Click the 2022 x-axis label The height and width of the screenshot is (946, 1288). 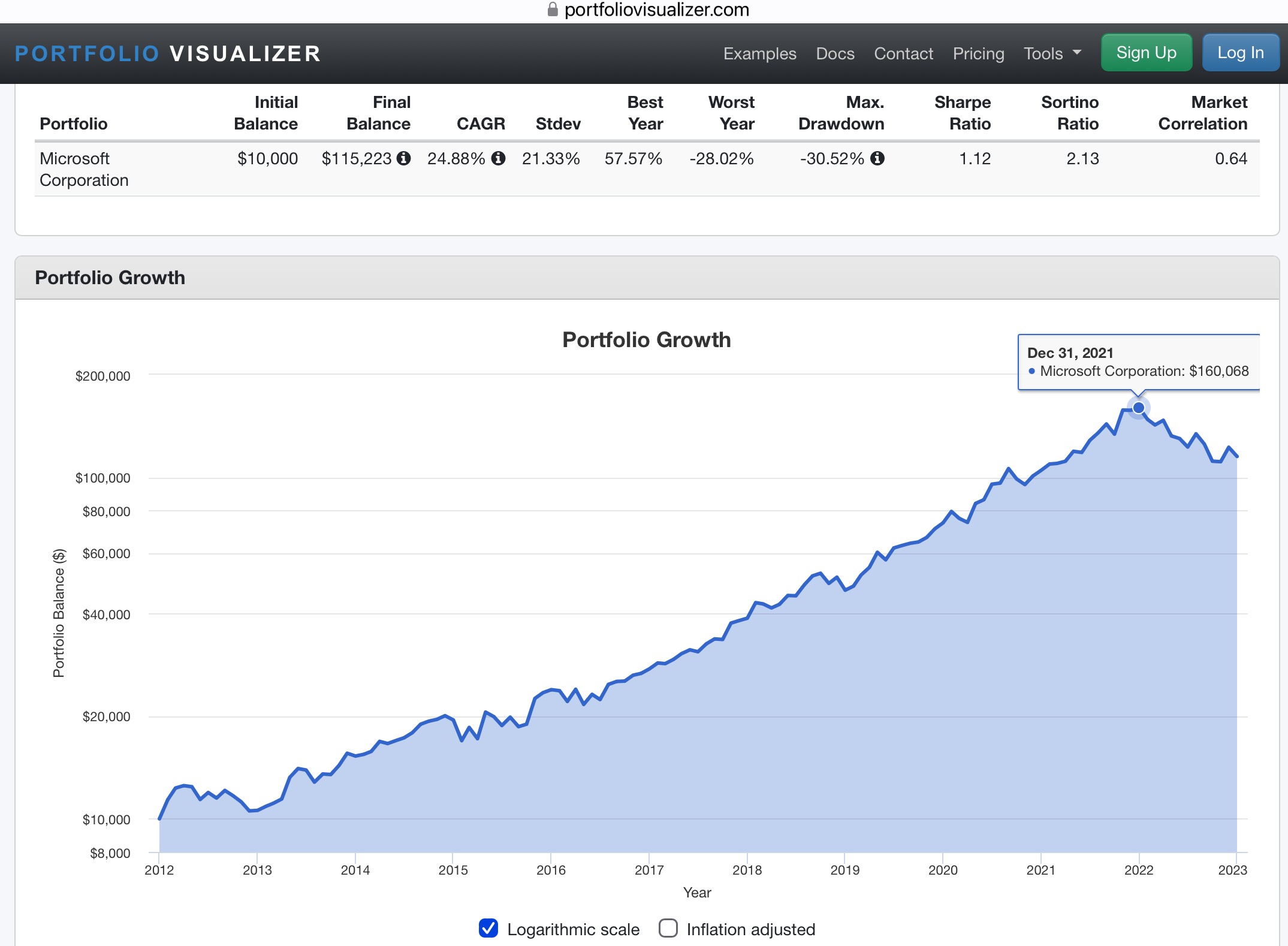pyautogui.click(x=1139, y=870)
